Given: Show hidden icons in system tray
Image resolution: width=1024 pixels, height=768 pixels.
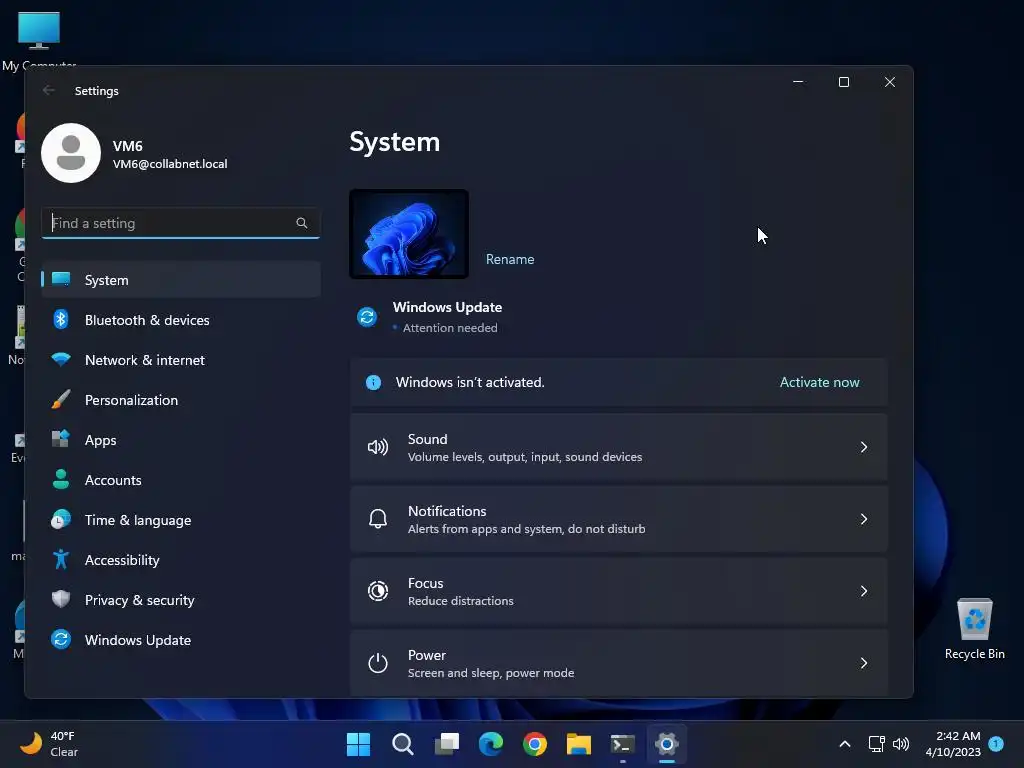Looking at the screenshot, I should coord(844,744).
